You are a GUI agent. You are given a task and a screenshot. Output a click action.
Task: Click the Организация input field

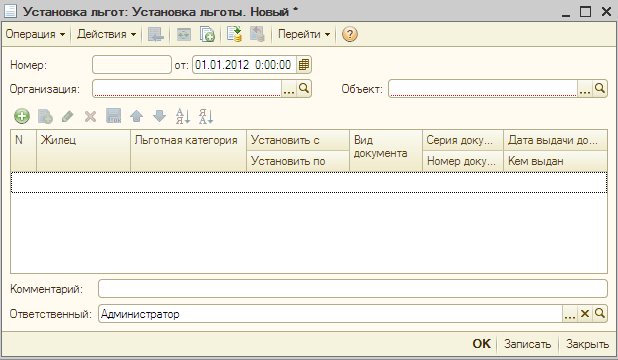coord(187,89)
